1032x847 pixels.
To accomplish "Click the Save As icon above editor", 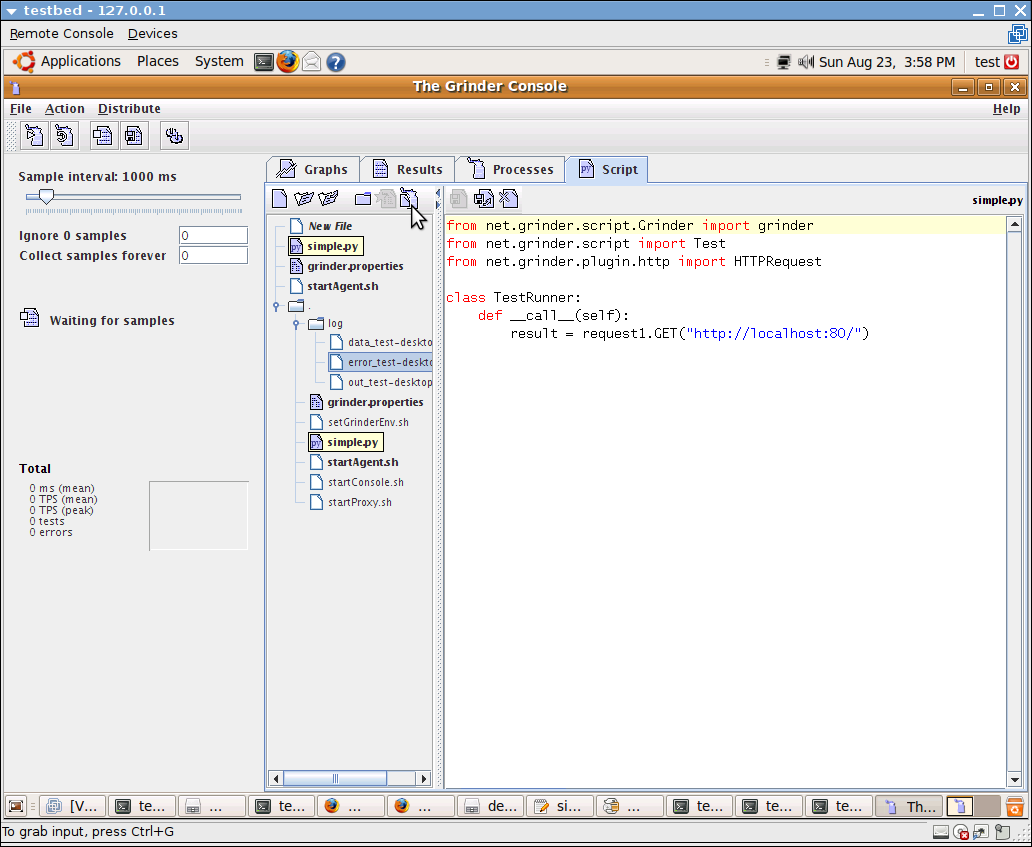I will tap(484, 198).
